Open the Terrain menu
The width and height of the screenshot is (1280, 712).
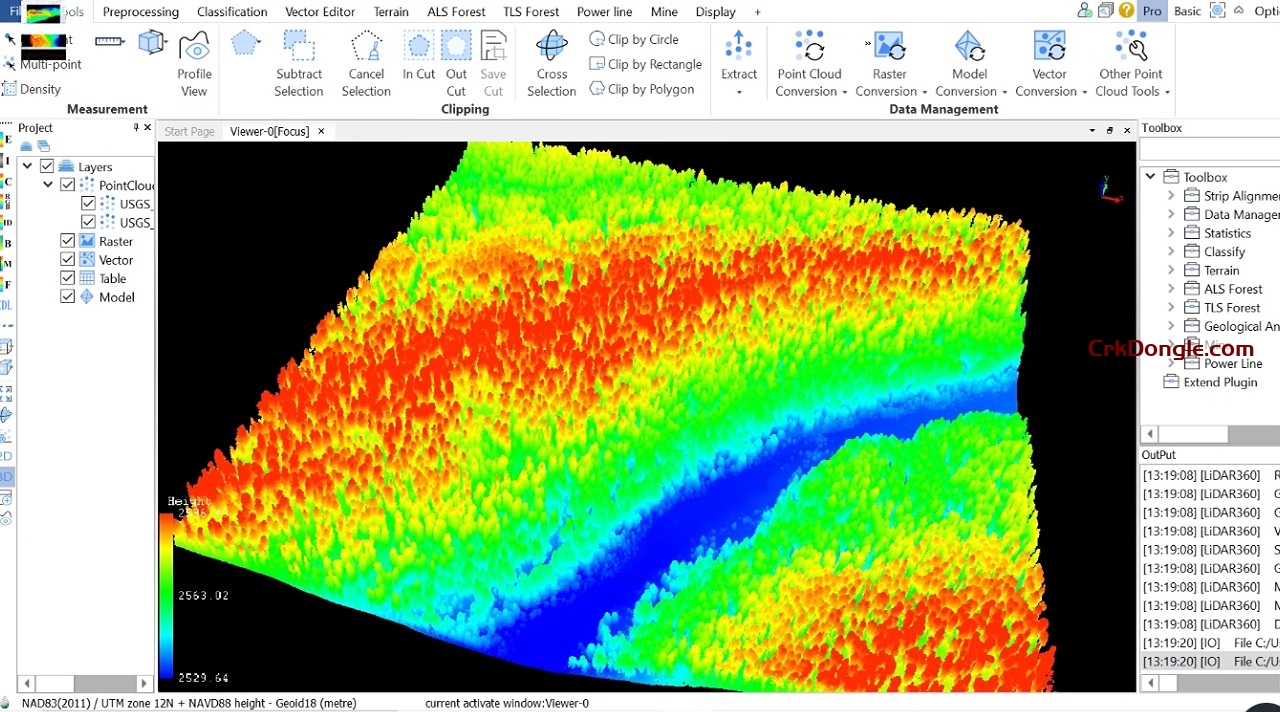coord(390,11)
